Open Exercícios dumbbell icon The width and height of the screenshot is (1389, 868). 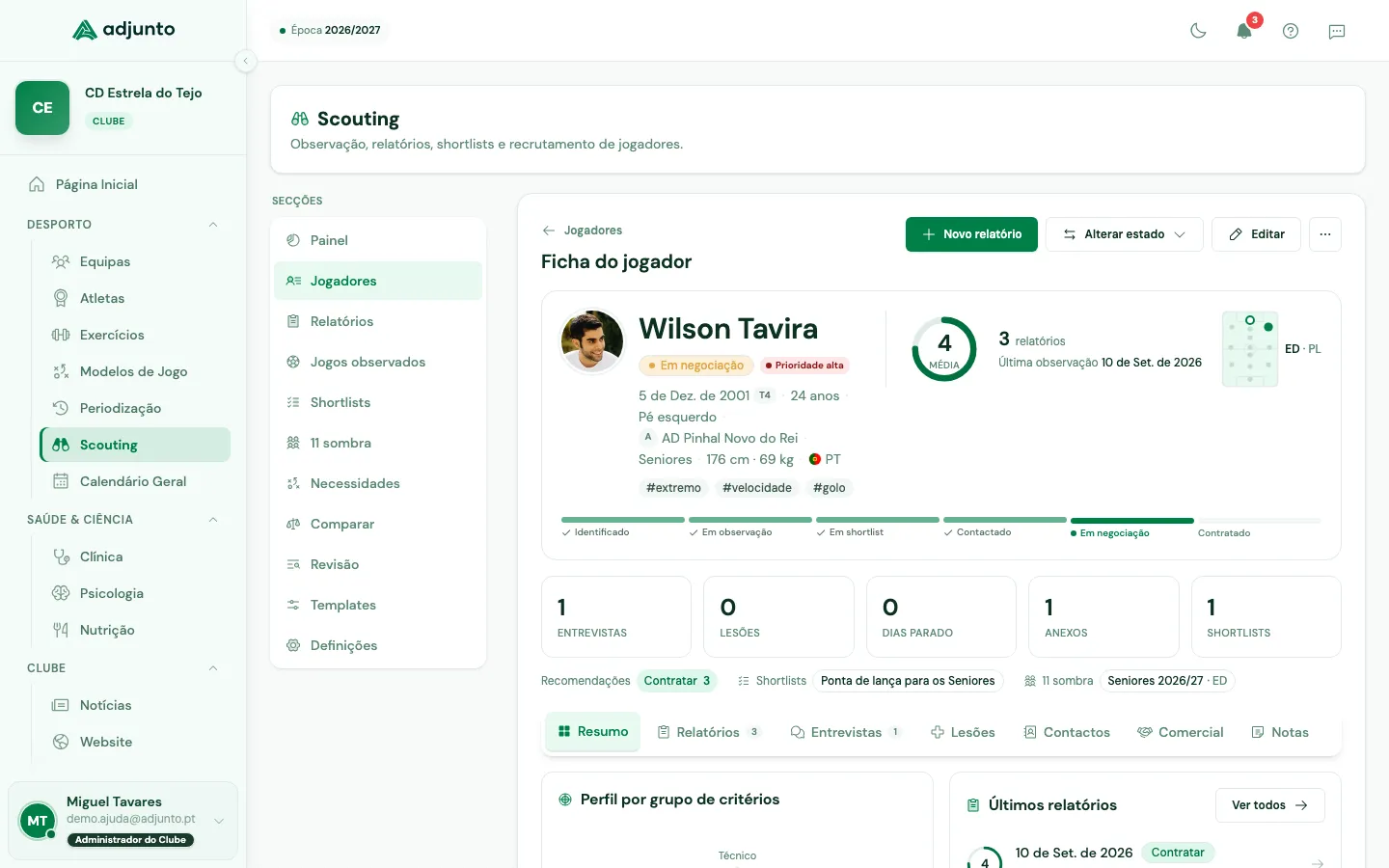click(61, 335)
